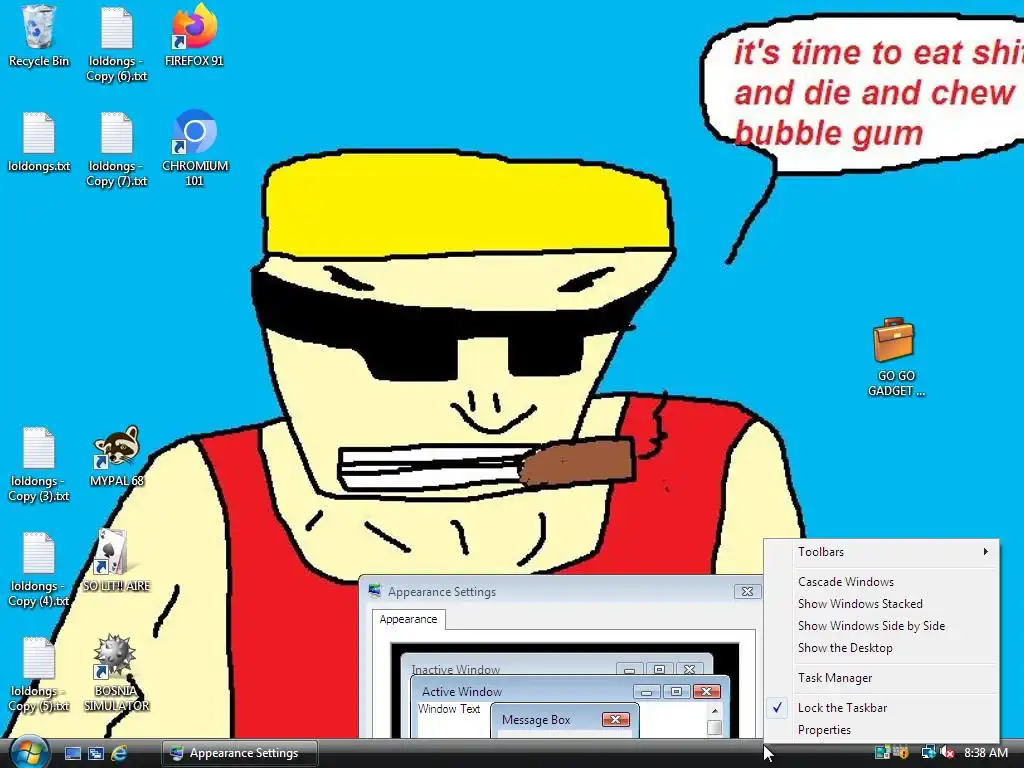Click the Appearance Settings title bar icon
The height and width of the screenshot is (768, 1024).
click(375, 591)
